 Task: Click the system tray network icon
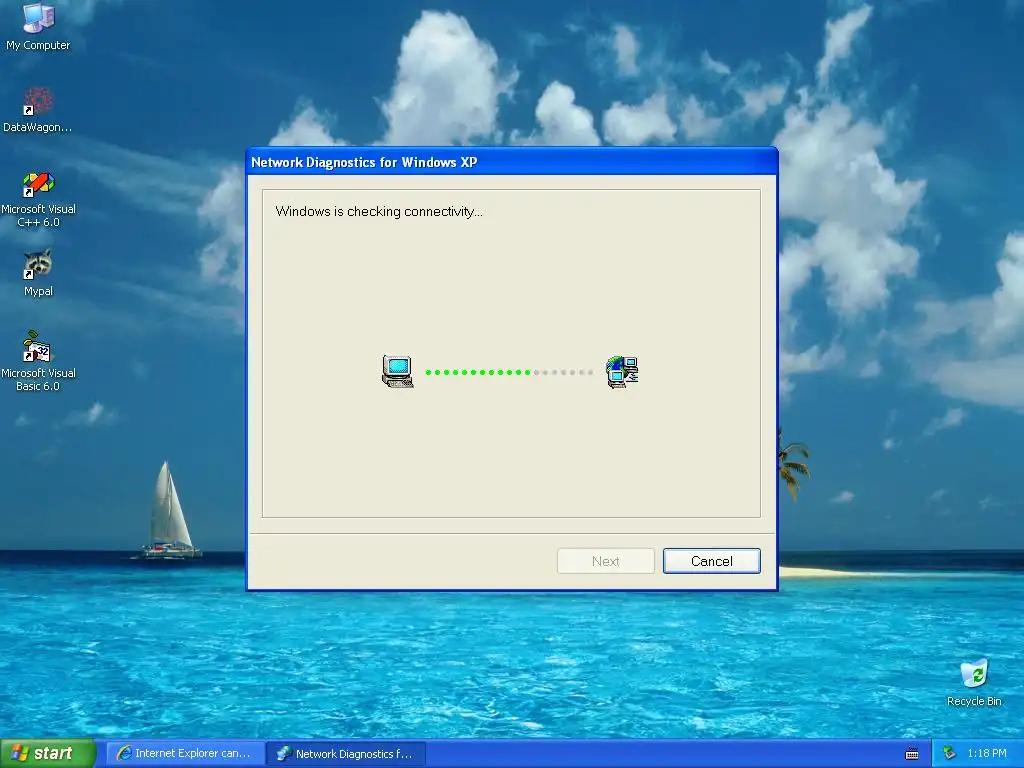[950, 754]
